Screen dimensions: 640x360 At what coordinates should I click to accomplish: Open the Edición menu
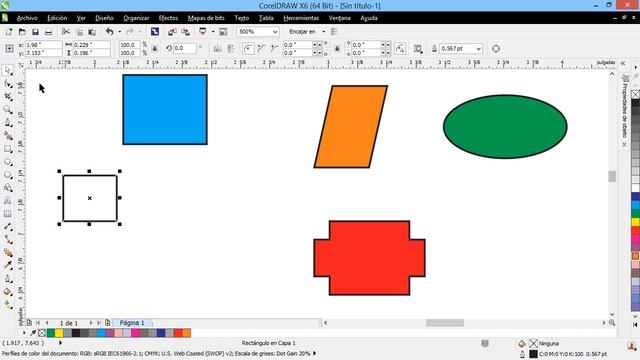(x=57, y=18)
